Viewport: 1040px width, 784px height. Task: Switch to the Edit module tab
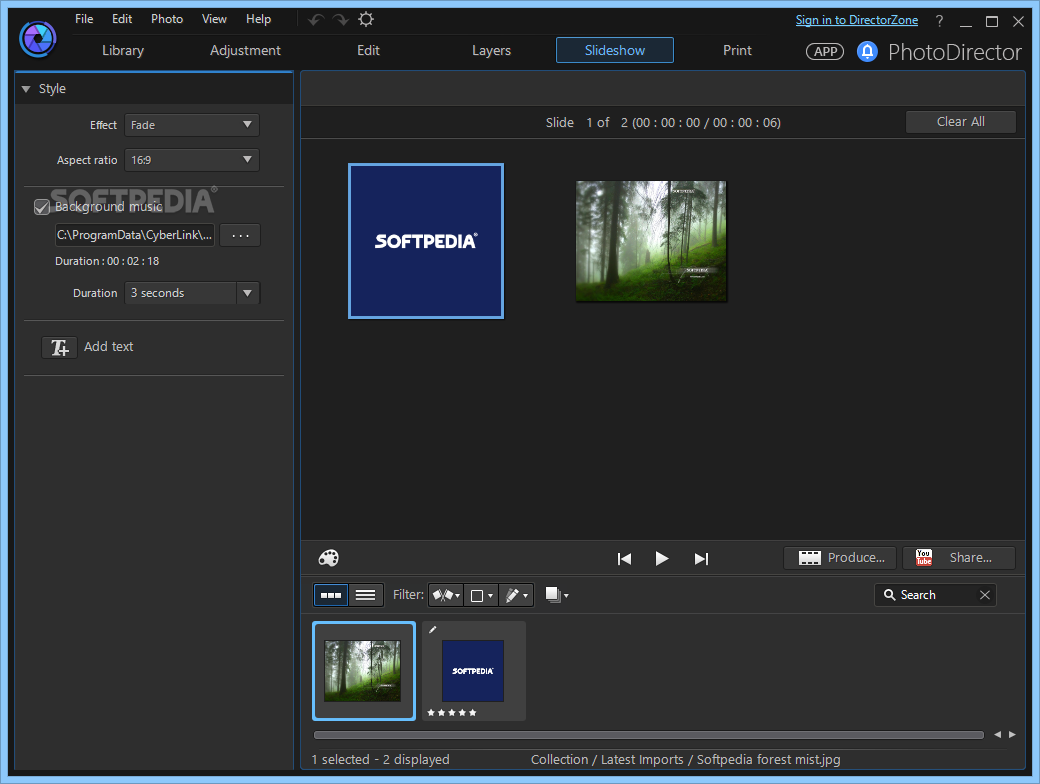[x=368, y=50]
